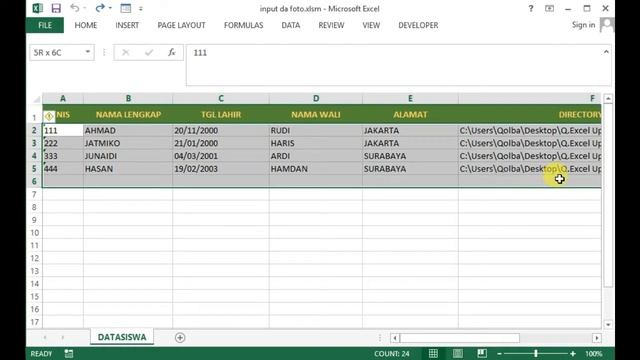The height and width of the screenshot is (360, 640).
Task: Expand the formula bar chevron
Action: pyautogui.click(x=606, y=52)
